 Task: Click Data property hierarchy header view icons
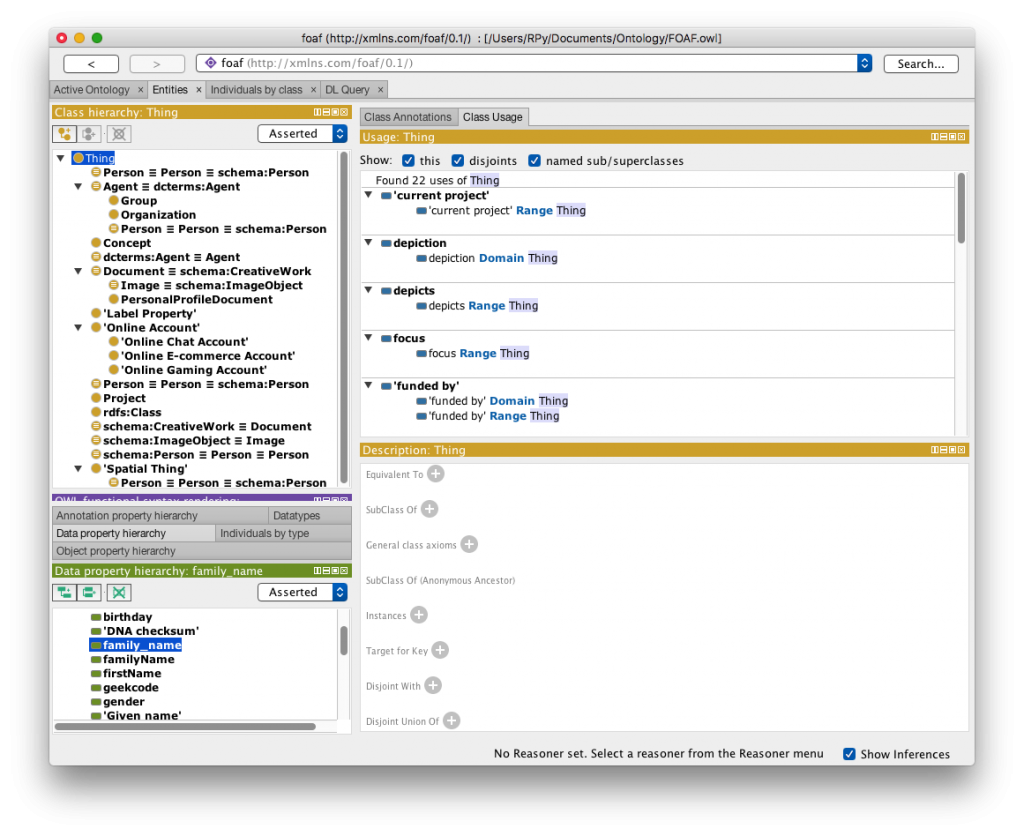[331, 571]
